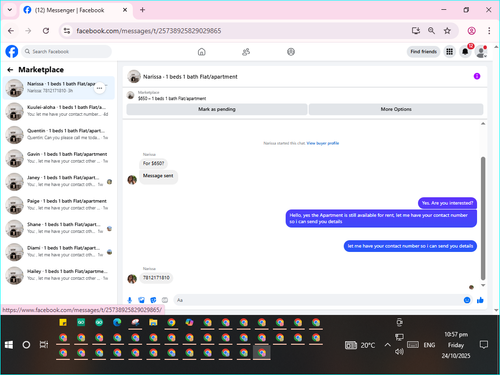Click View buyer profile link

pyautogui.click(x=323, y=143)
